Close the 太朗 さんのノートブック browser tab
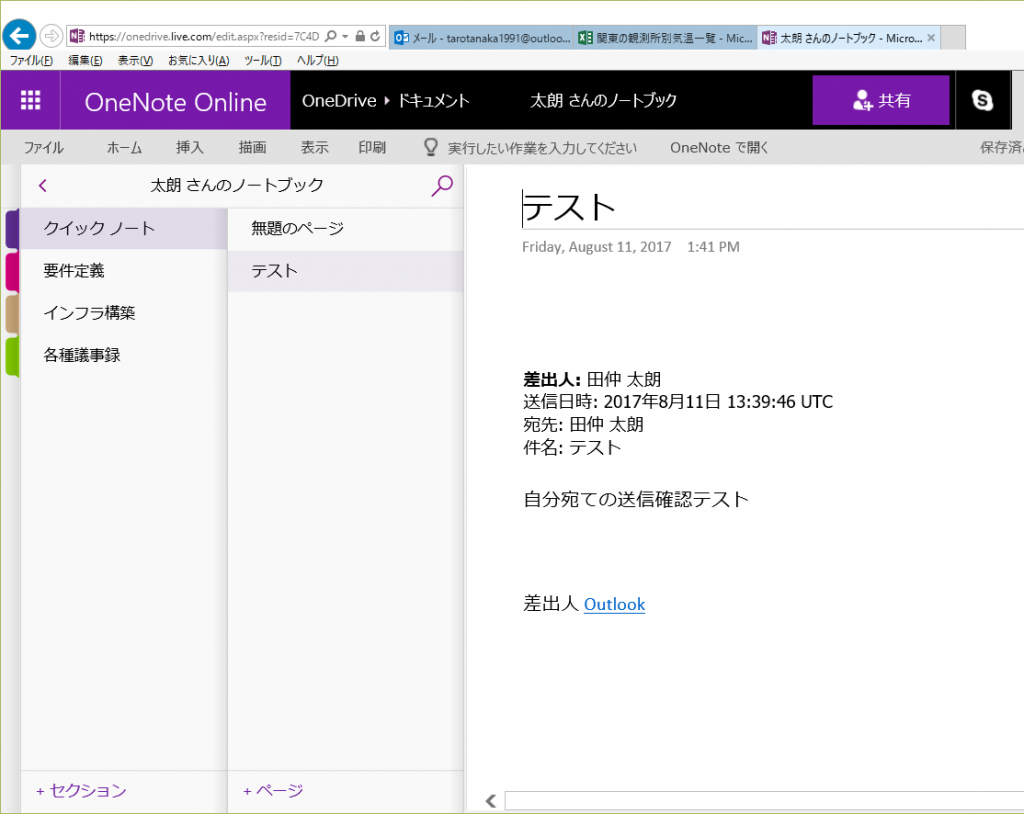Image resolution: width=1024 pixels, height=814 pixels. (x=931, y=38)
